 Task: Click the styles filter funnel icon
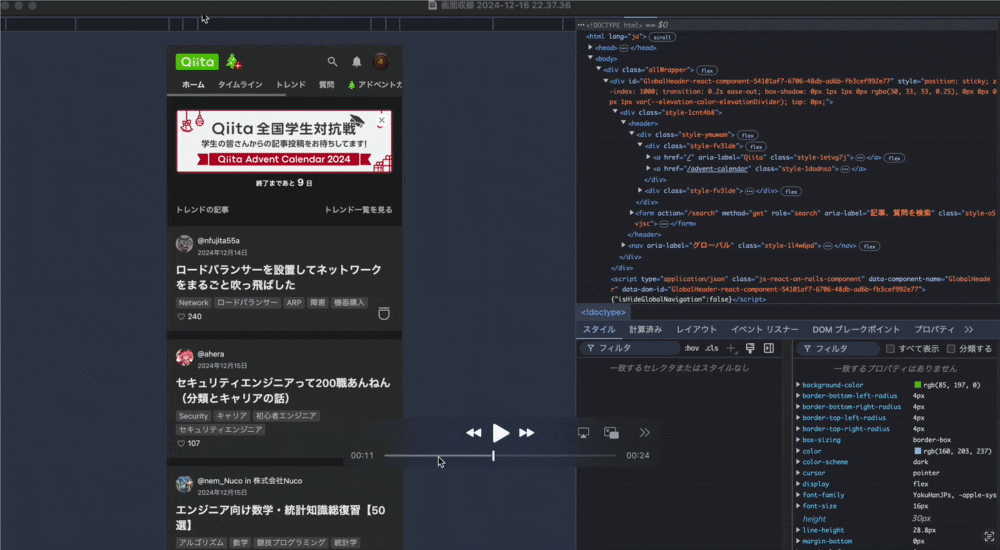[x=591, y=348]
